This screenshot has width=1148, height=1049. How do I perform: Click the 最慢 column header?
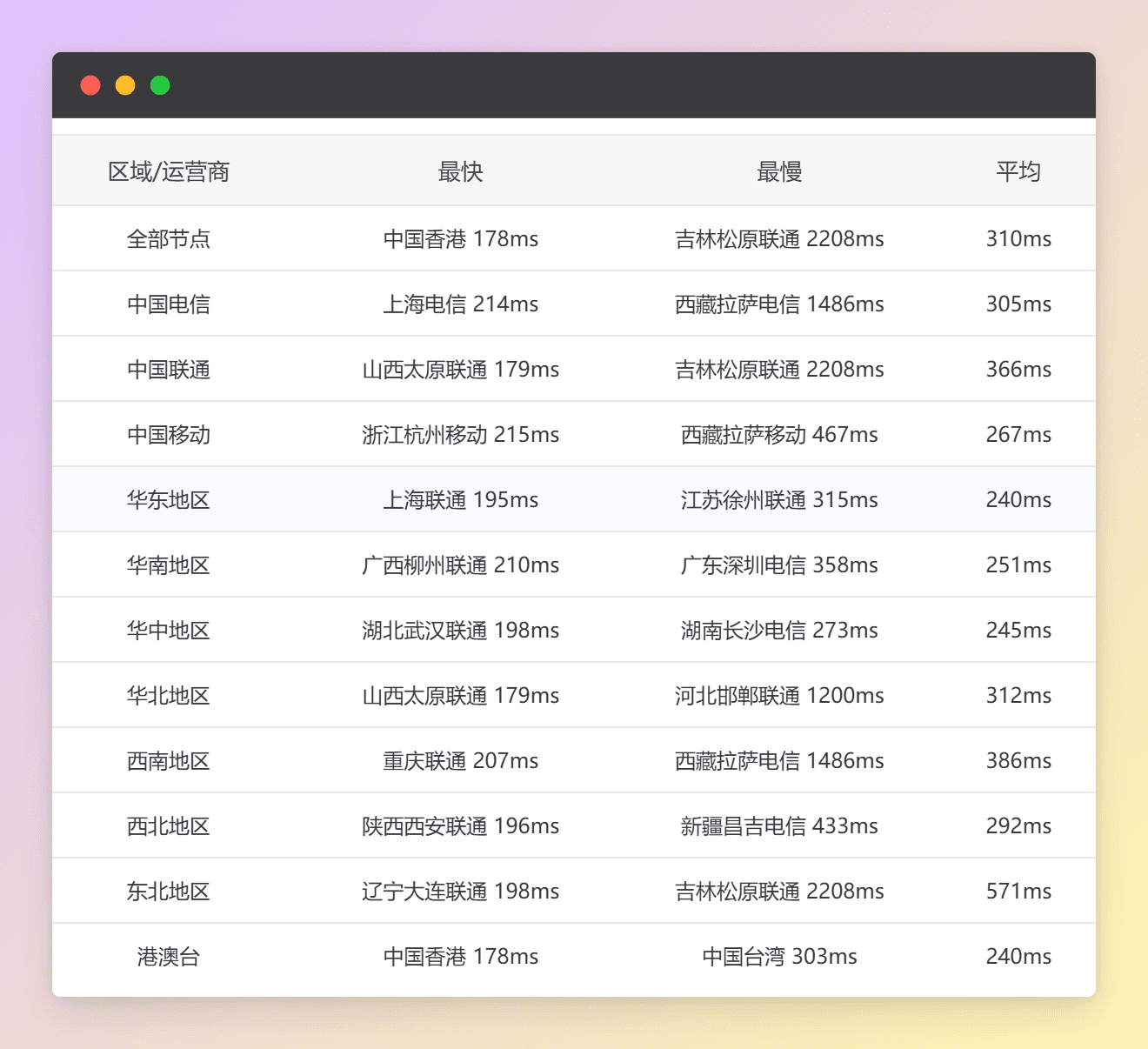click(x=779, y=171)
